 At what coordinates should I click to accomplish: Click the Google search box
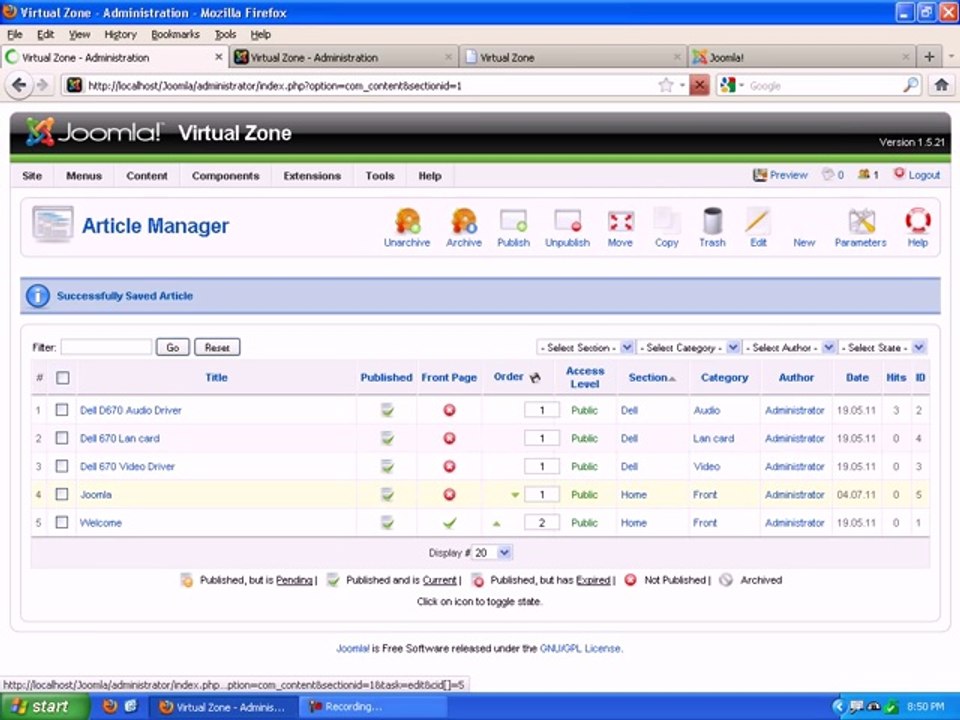[823, 86]
